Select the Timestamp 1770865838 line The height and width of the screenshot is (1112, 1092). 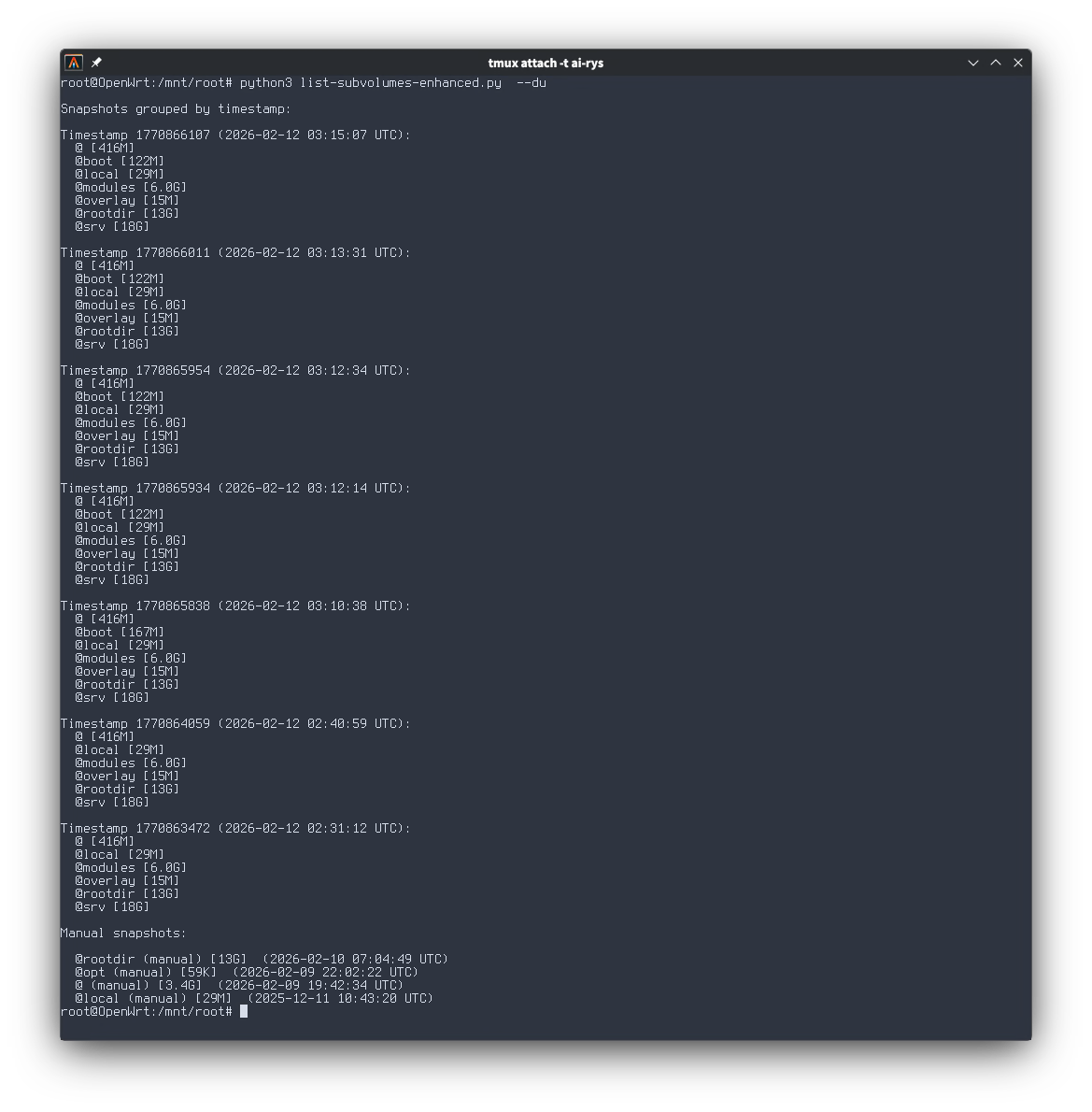pyautogui.click(x=235, y=606)
